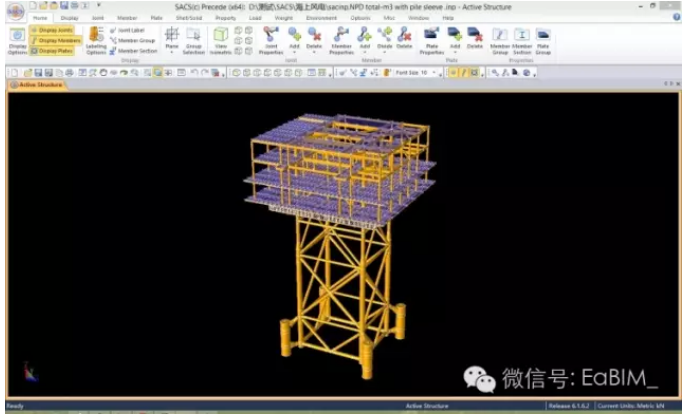Click the Save icon in lower toolbar

click(38, 73)
